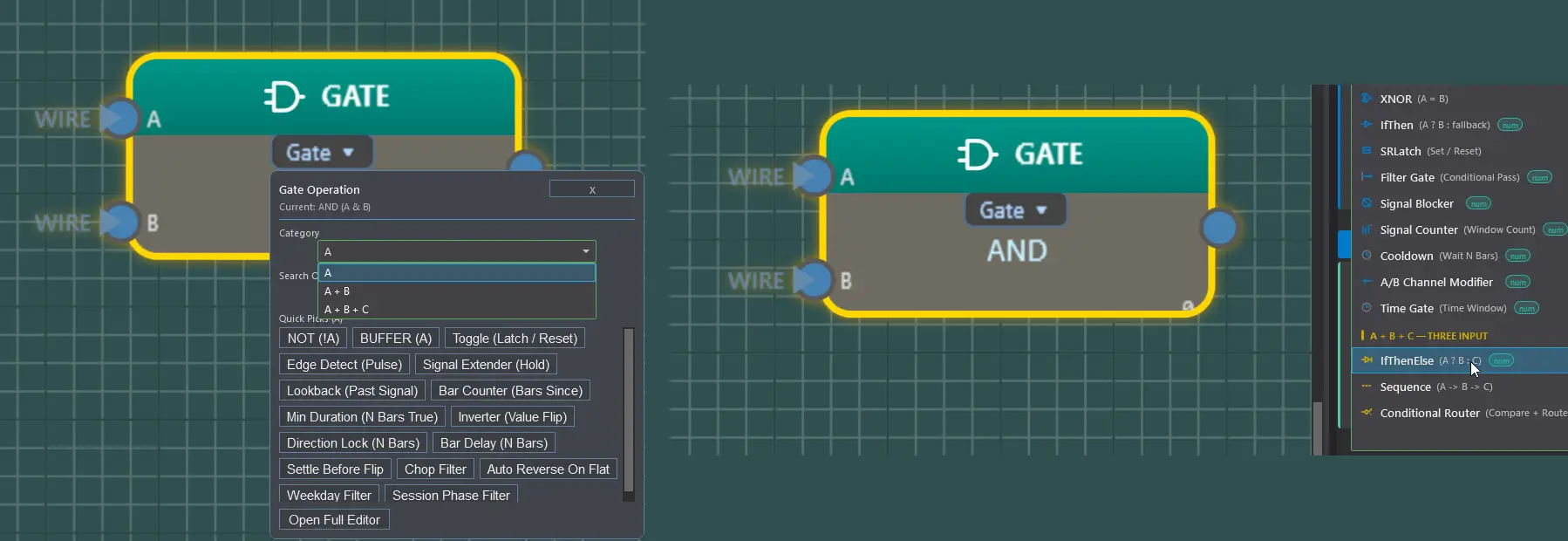Image resolution: width=1568 pixels, height=541 pixels.
Task: Choose category option A in list
Action: (457, 273)
